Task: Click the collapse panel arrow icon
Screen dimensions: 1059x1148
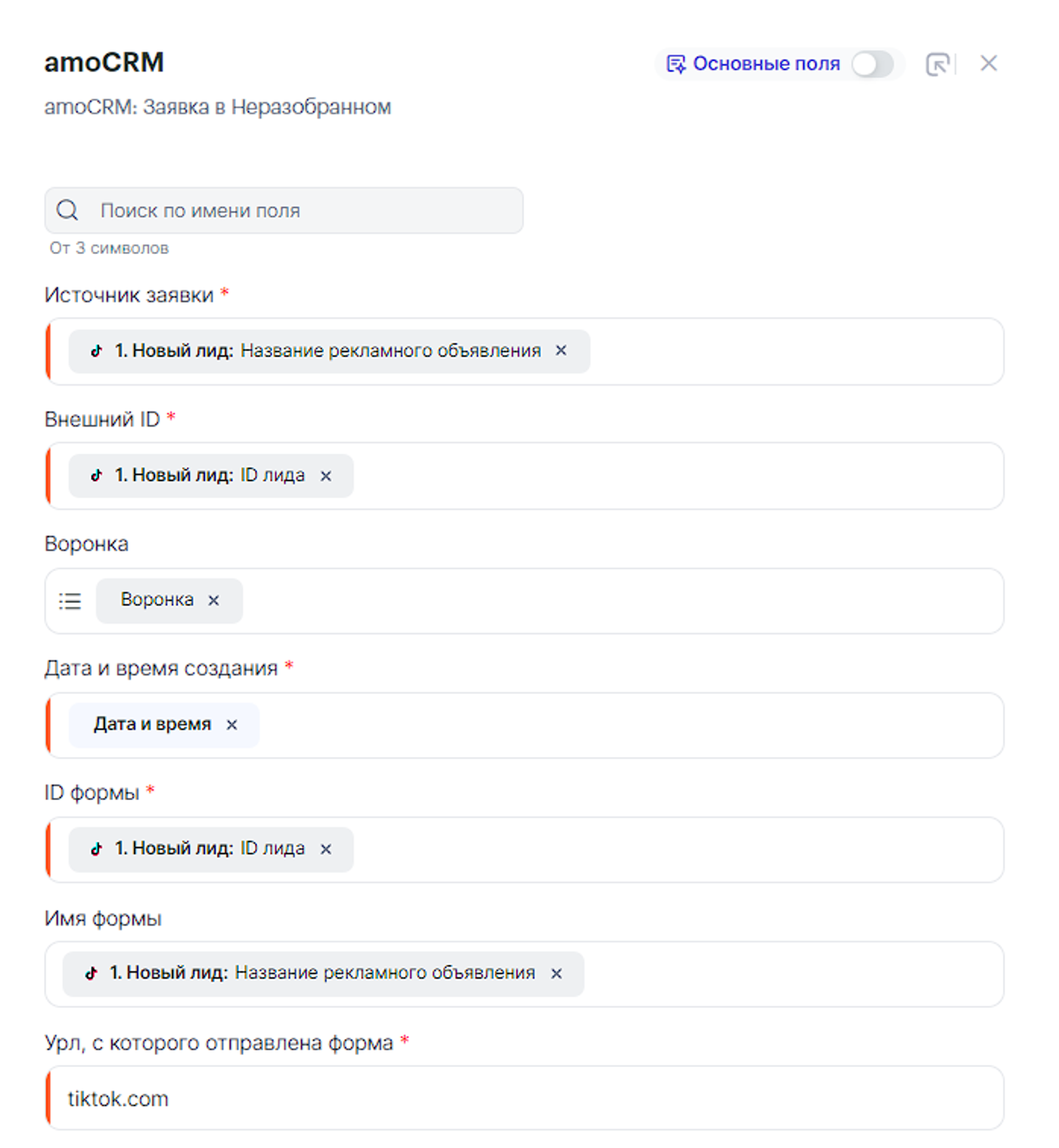Action: (937, 64)
